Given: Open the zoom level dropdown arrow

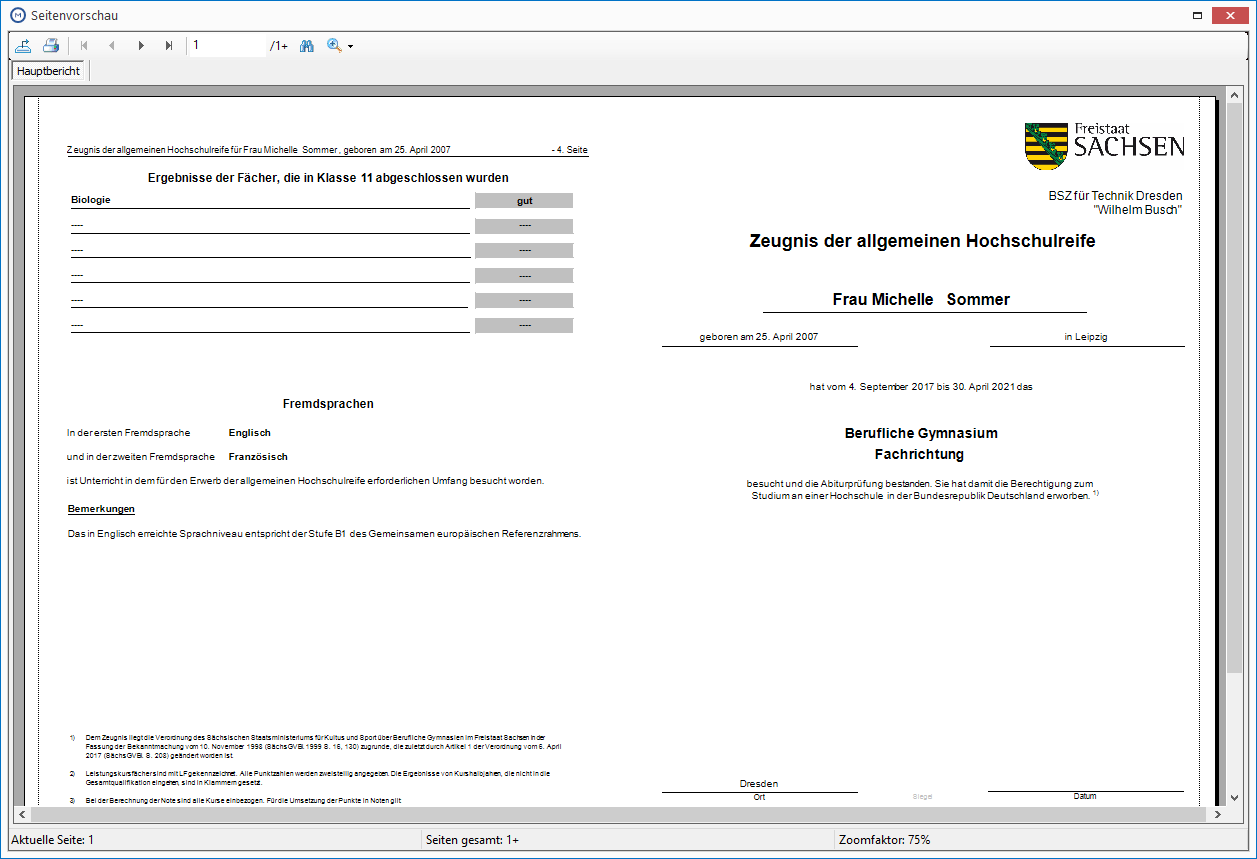Looking at the screenshot, I should coord(351,46).
